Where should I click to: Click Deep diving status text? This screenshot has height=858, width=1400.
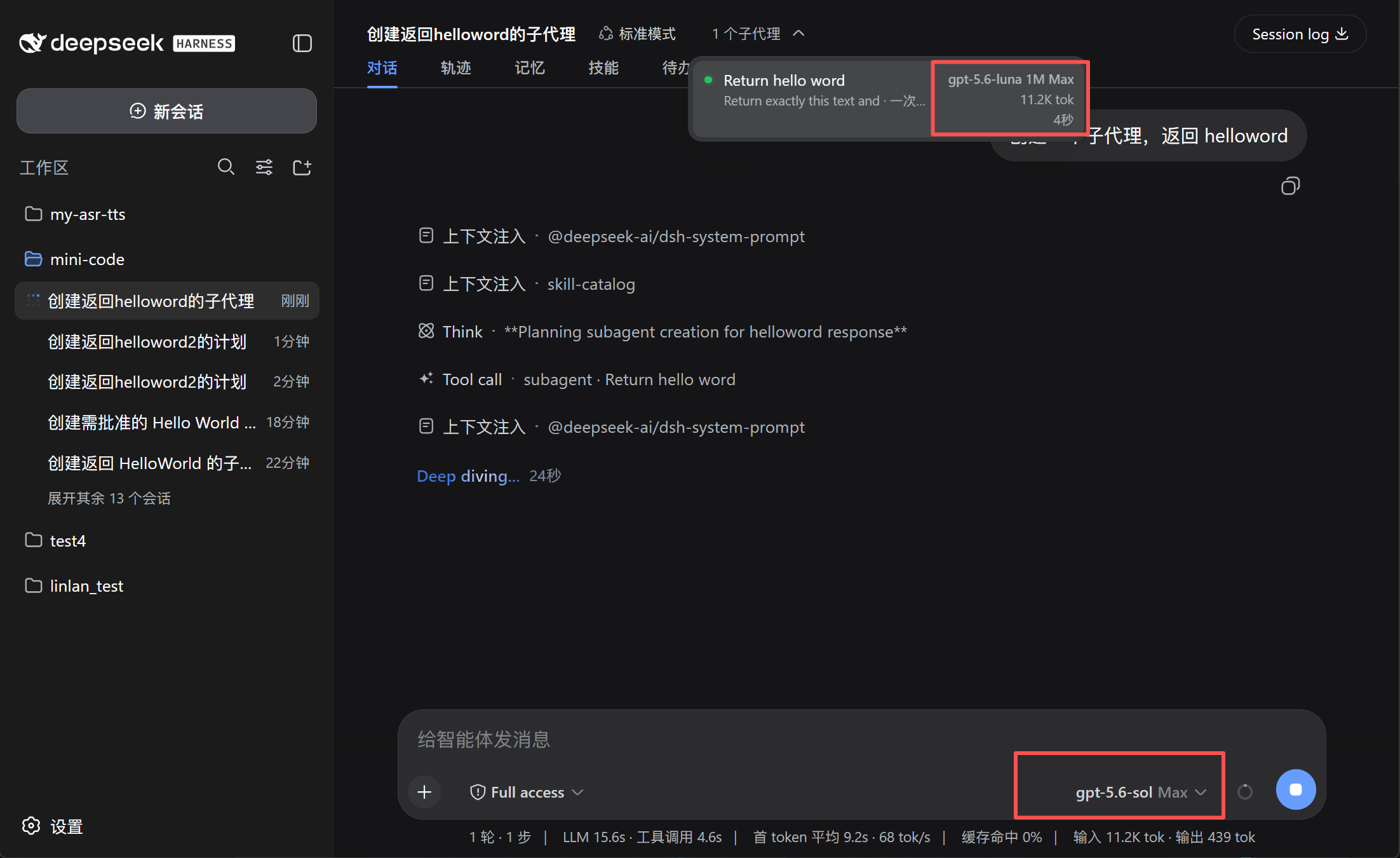click(x=468, y=476)
